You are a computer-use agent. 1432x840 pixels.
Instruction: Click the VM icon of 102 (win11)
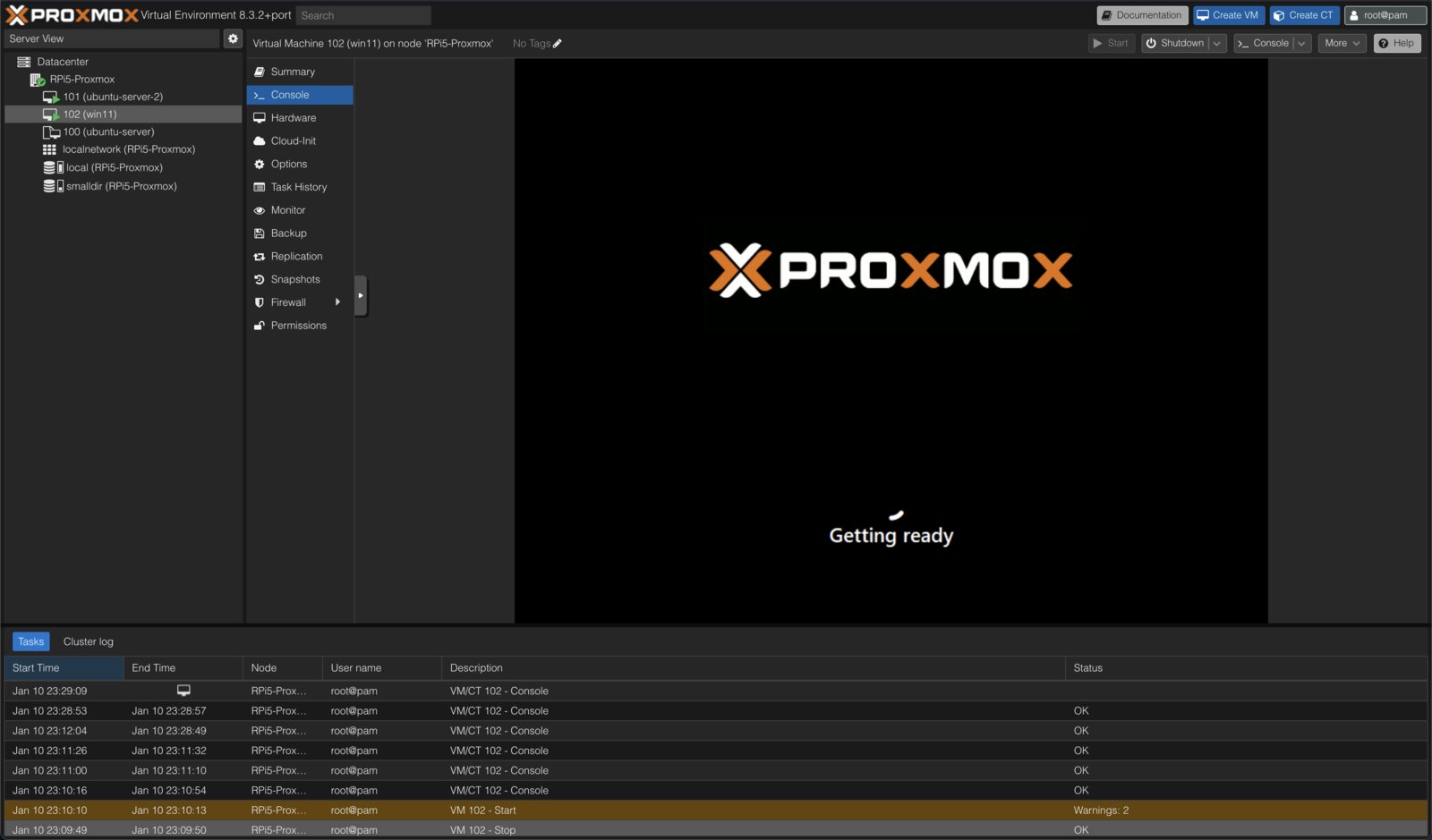tap(51, 115)
